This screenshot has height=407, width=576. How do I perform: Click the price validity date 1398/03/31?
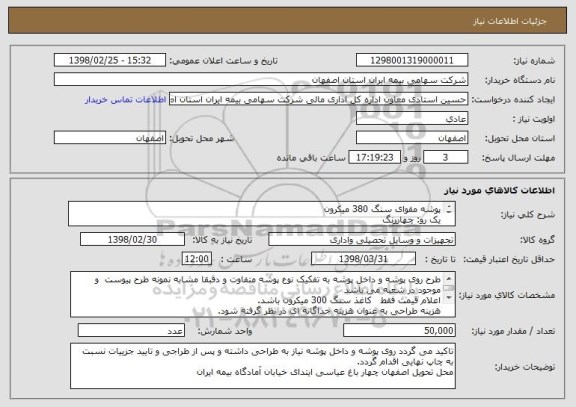click(x=363, y=259)
